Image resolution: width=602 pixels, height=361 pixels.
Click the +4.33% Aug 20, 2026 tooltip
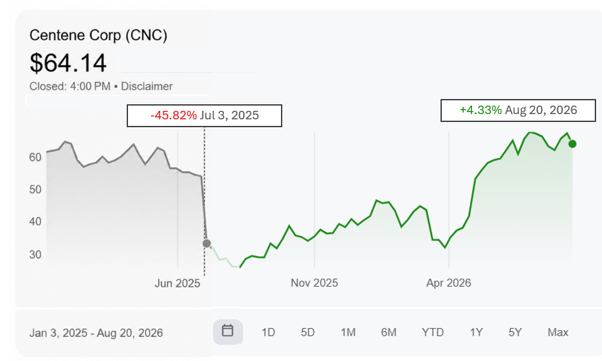click(518, 110)
